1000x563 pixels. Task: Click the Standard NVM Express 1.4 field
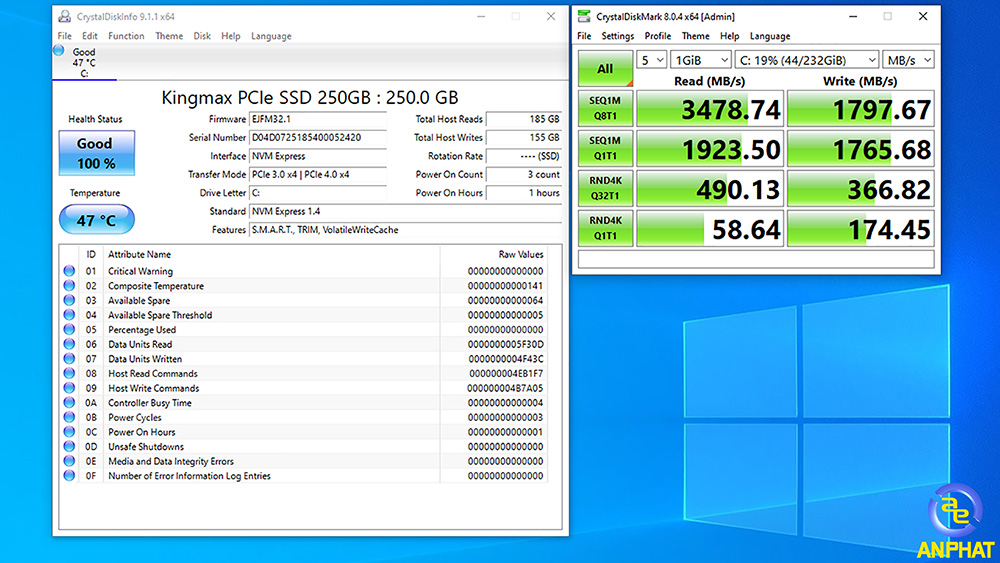(x=406, y=212)
